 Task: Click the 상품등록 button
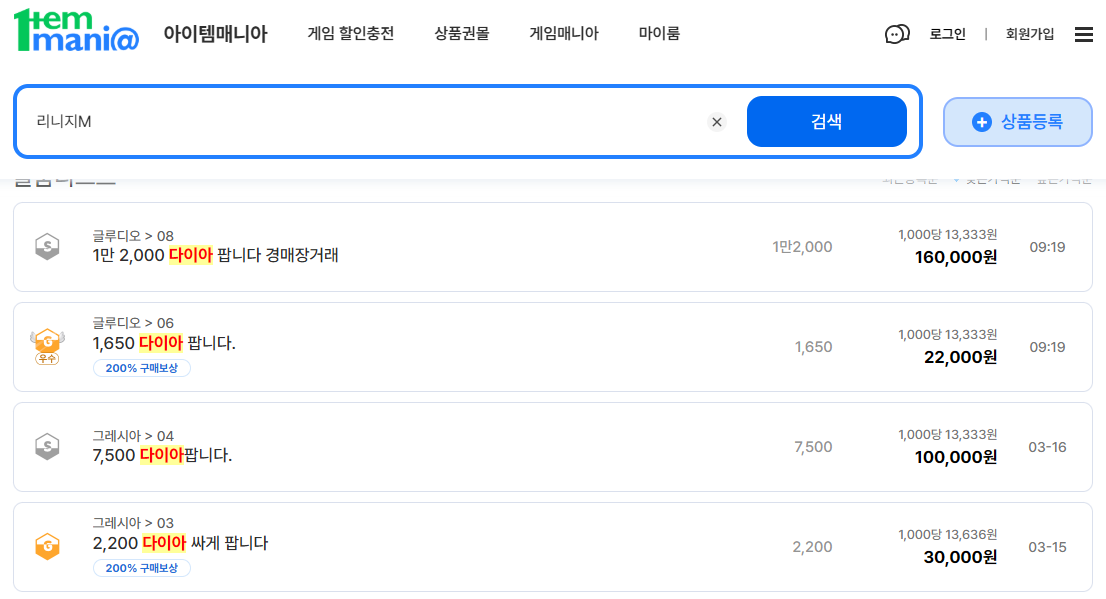1018,122
